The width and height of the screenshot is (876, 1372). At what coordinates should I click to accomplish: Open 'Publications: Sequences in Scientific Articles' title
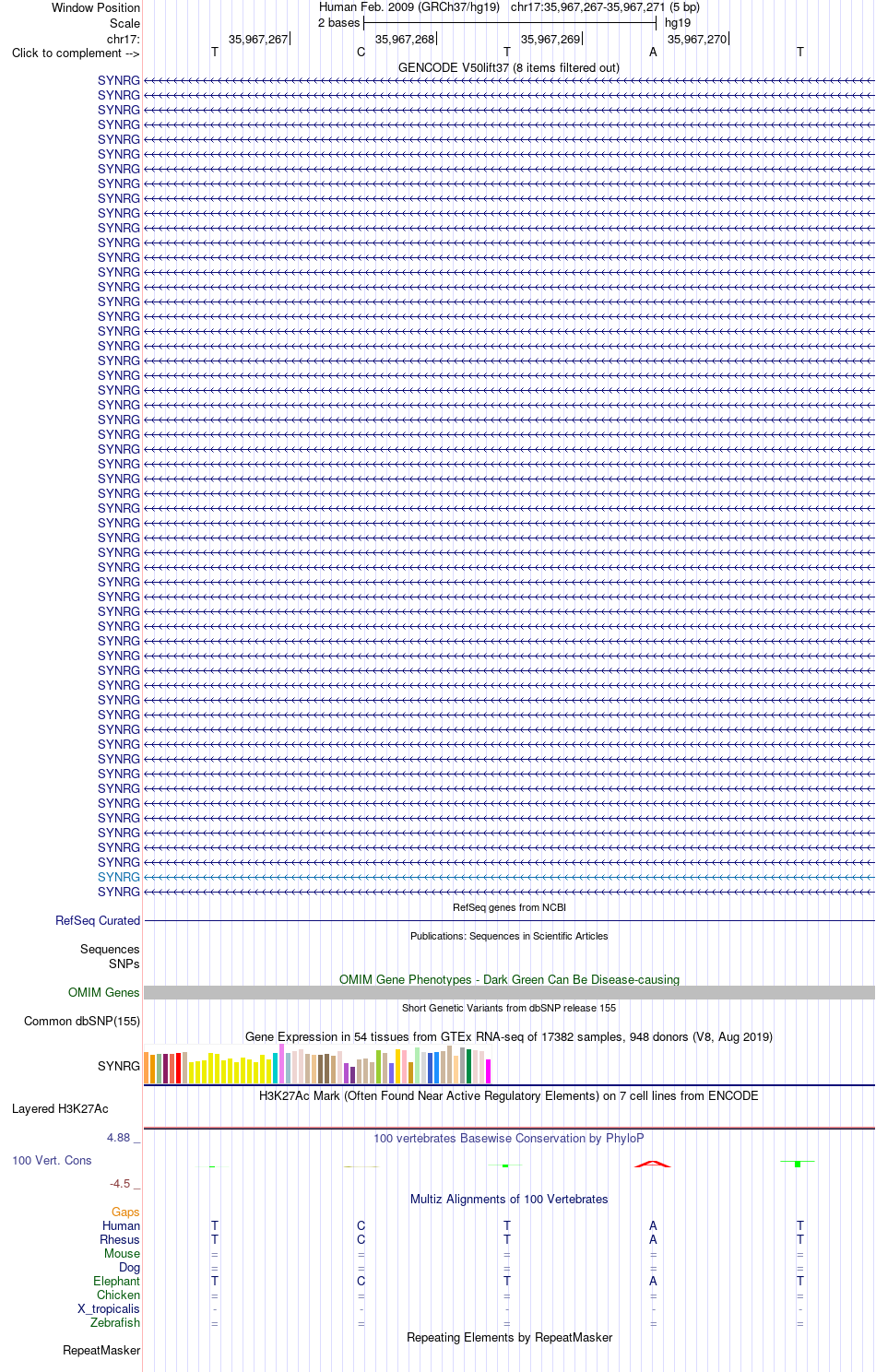pos(509,936)
